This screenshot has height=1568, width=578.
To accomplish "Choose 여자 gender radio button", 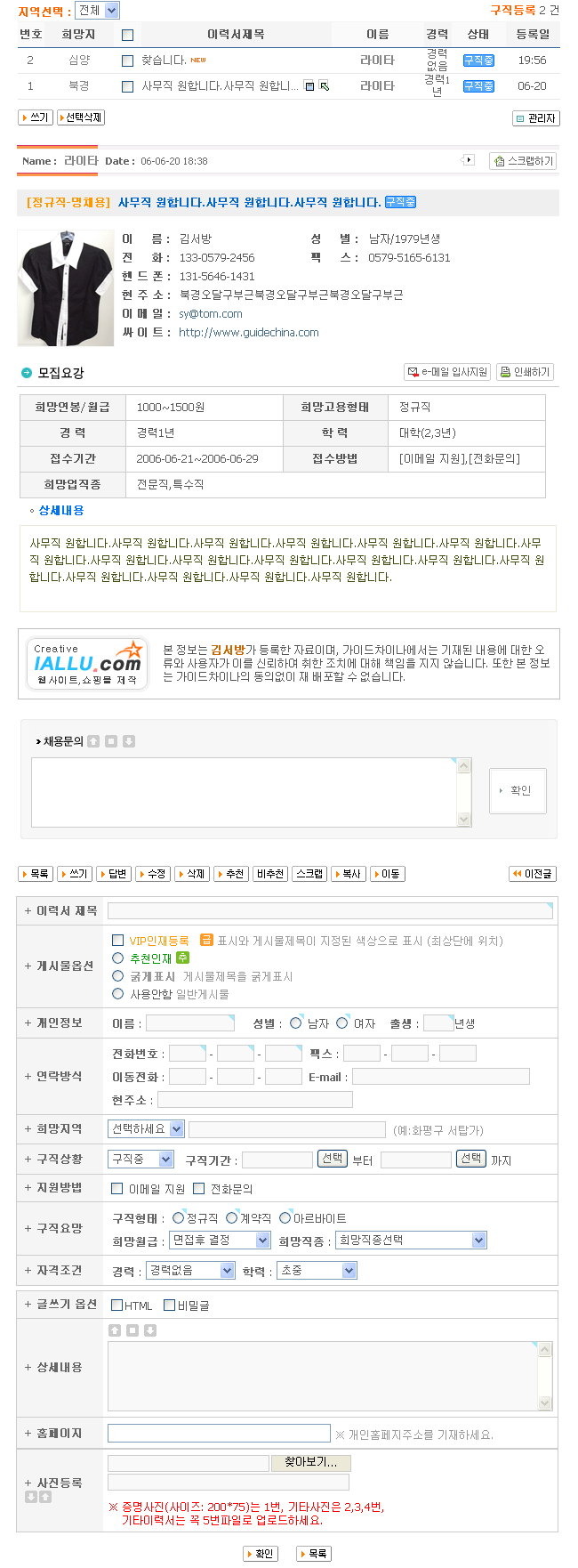I will point(342,1023).
